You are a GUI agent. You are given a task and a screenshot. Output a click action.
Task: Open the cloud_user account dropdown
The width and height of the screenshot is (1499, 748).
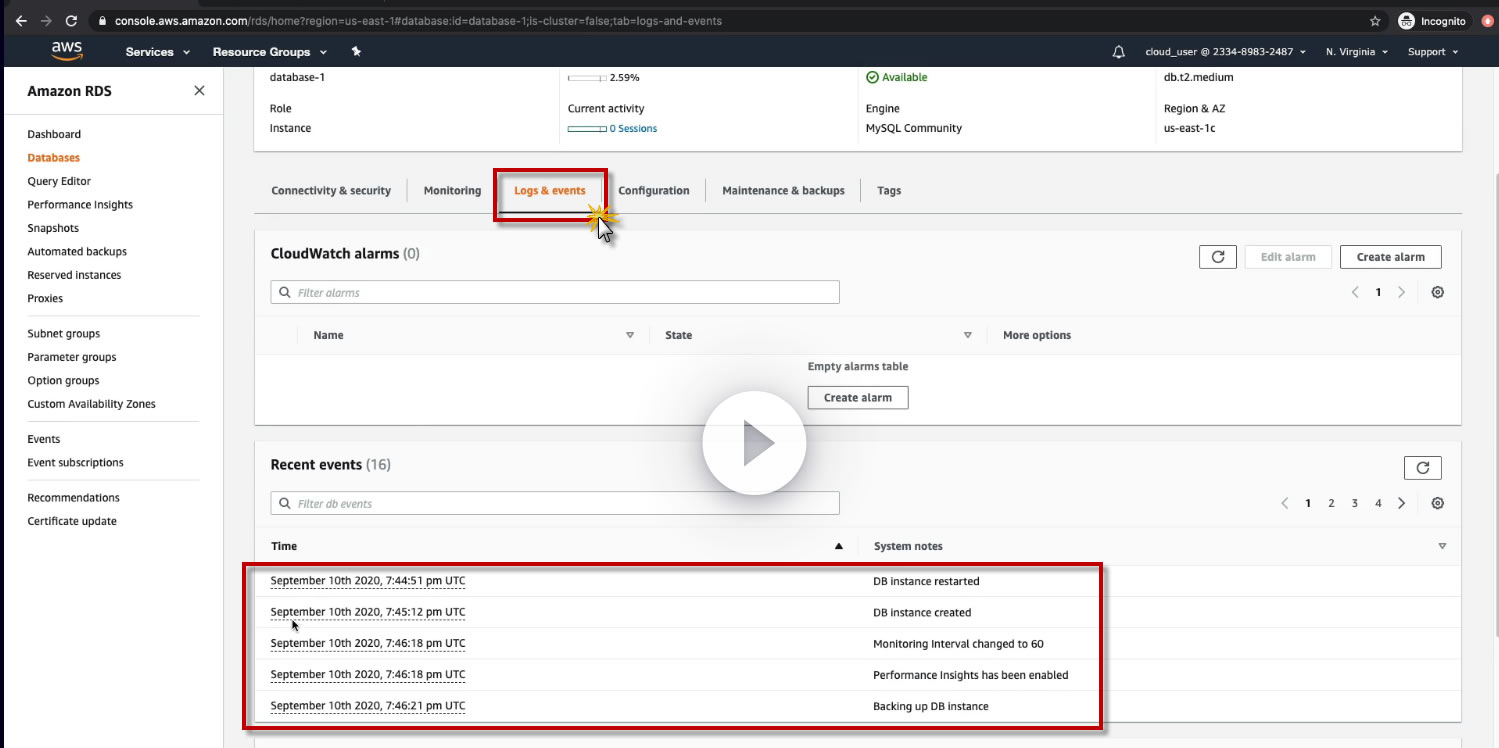(1226, 52)
